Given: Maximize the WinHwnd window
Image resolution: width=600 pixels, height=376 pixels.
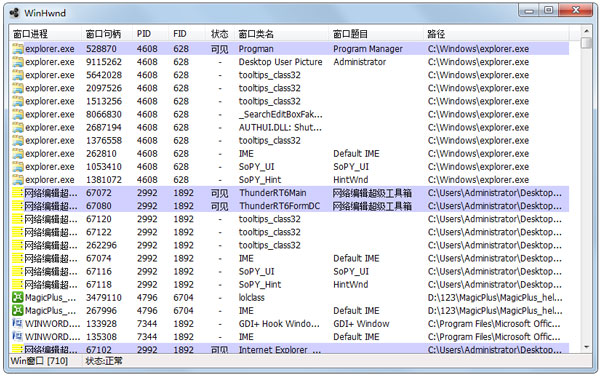Looking at the screenshot, I should [548, 10].
